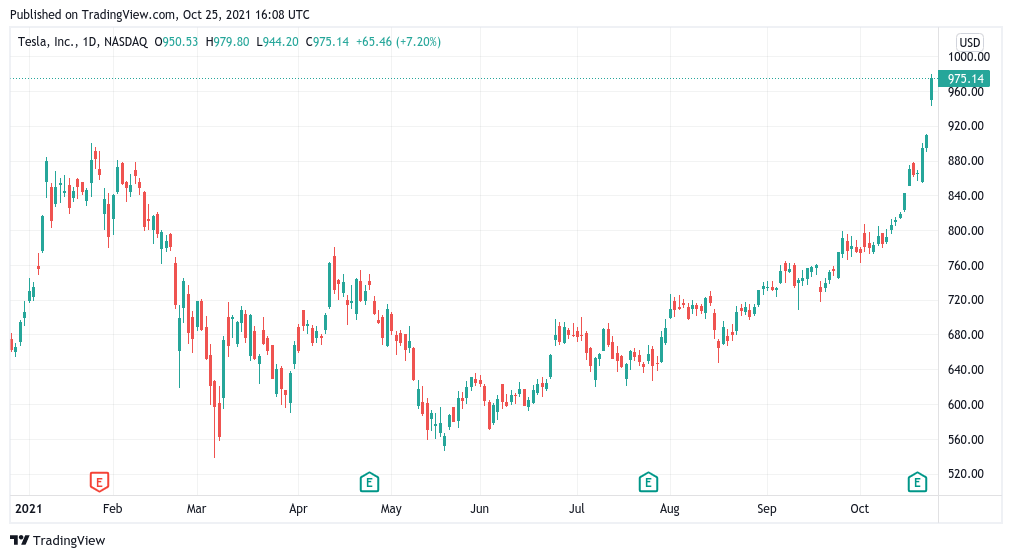Click the red earnings marker near Feb
The width and height of the screenshot is (1012, 558).
click(99, 481)
